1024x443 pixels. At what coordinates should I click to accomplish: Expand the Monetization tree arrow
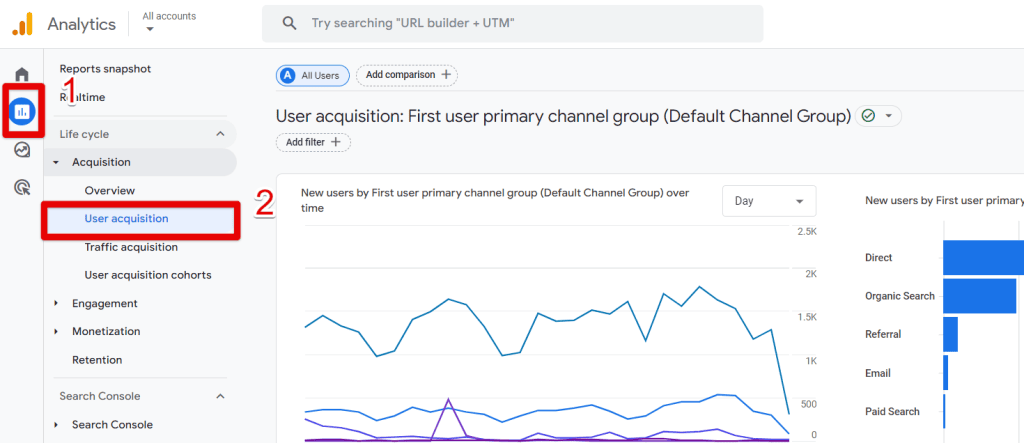56,331
